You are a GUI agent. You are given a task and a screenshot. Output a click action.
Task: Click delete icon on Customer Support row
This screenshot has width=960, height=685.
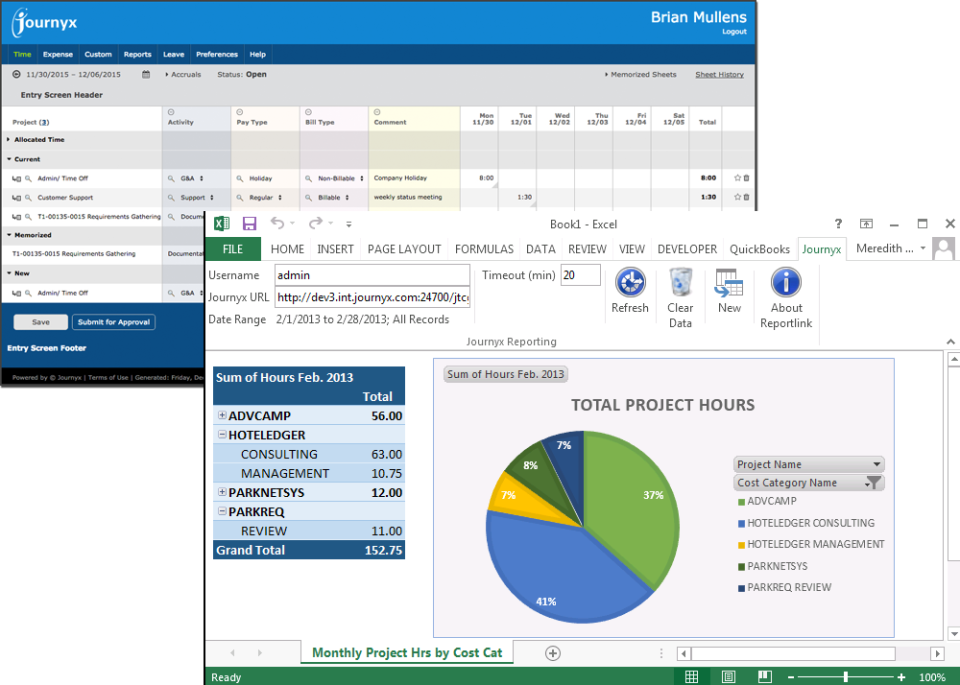[746, 197]
